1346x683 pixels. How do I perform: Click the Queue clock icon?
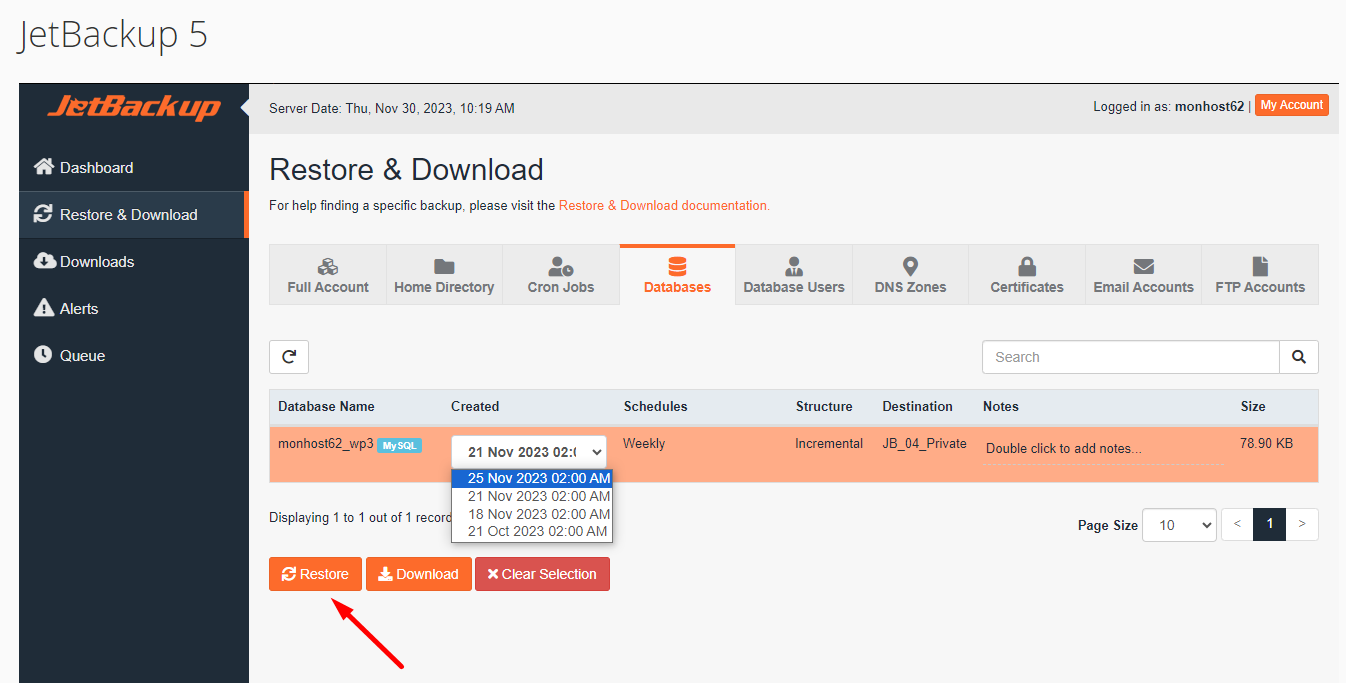42,354
